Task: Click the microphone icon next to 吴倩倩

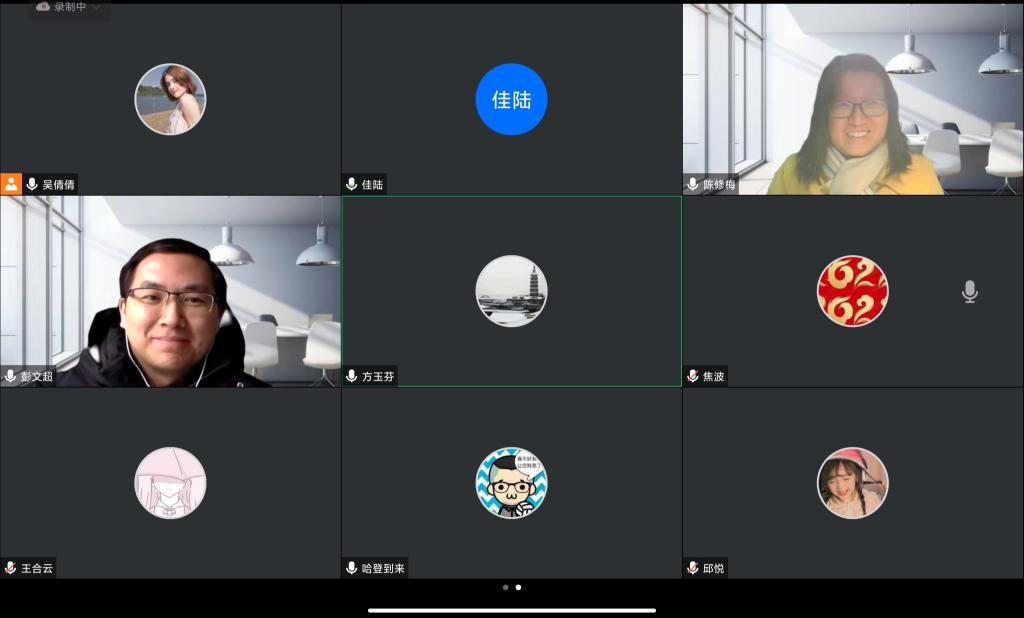Action: 32,184
